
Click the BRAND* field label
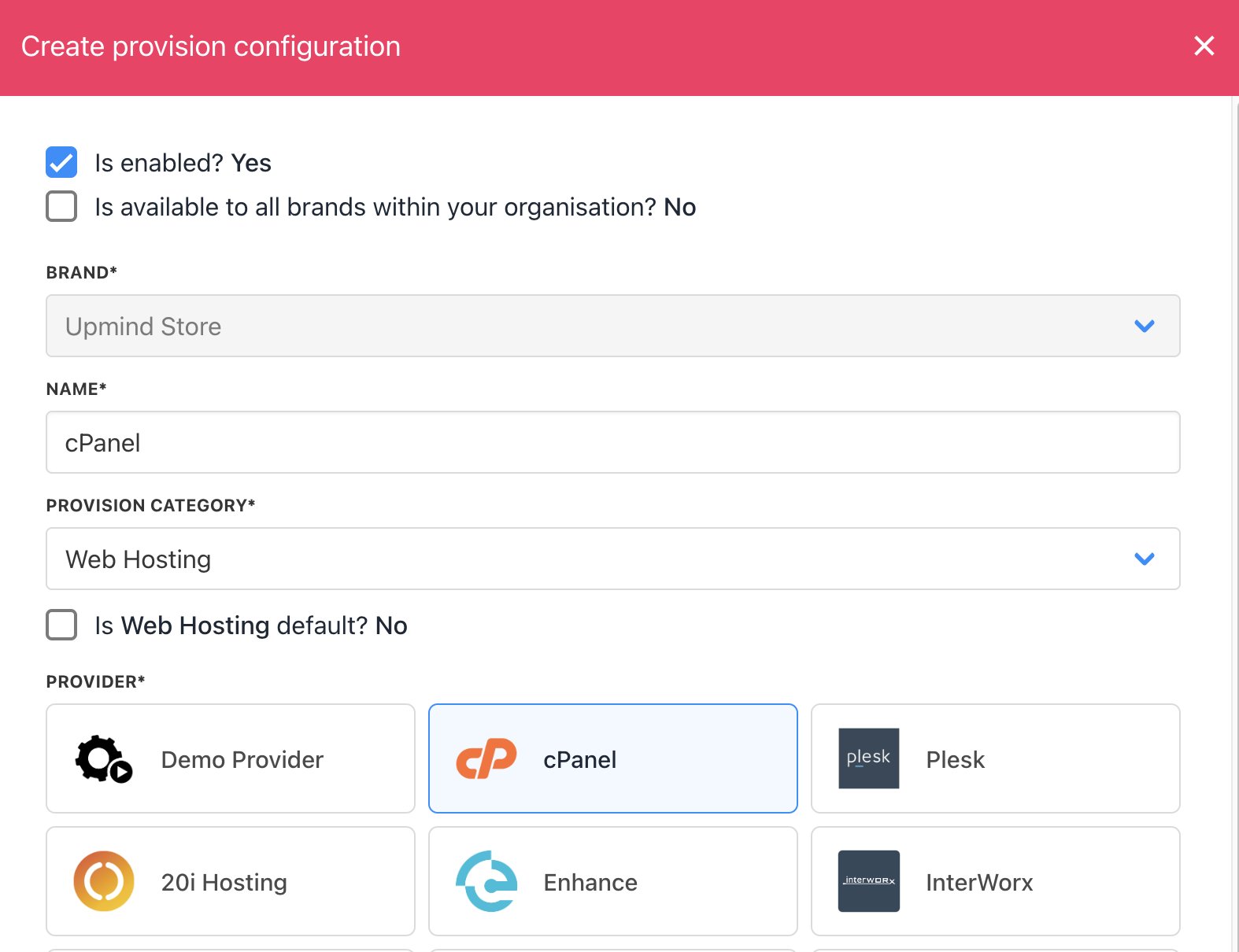pos(81,272)
